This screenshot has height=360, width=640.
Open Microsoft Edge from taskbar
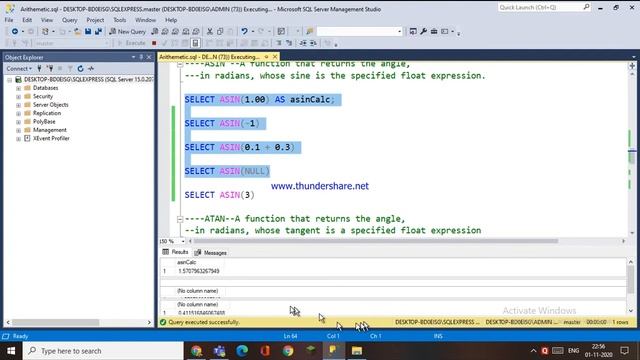point(242,351)
